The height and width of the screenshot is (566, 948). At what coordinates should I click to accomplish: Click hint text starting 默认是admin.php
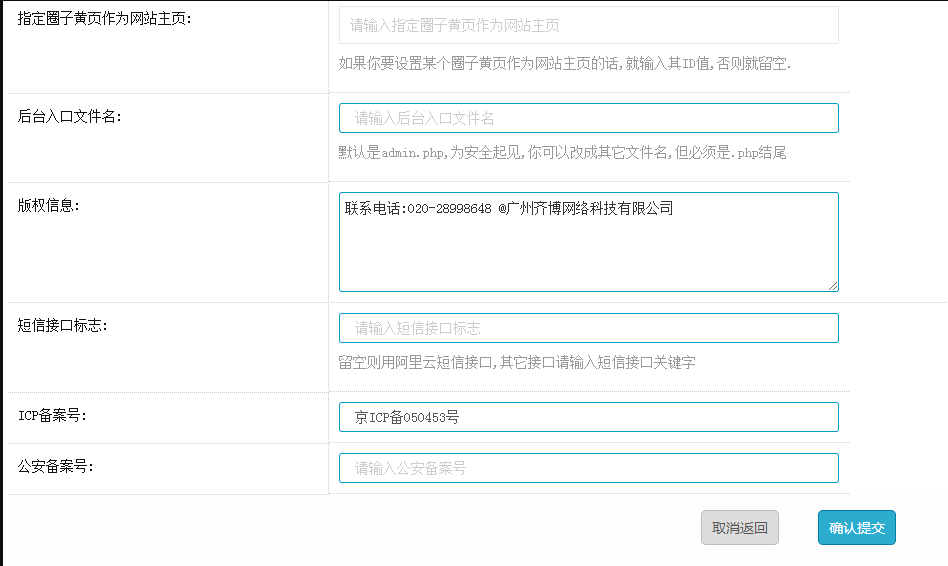[x=562, y=152]
